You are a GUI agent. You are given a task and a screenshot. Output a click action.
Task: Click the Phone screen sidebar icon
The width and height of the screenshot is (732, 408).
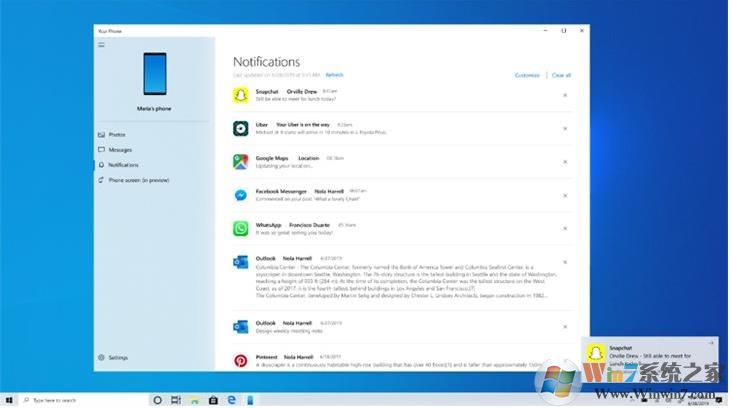pyautogui.click(x=101, y=180)
